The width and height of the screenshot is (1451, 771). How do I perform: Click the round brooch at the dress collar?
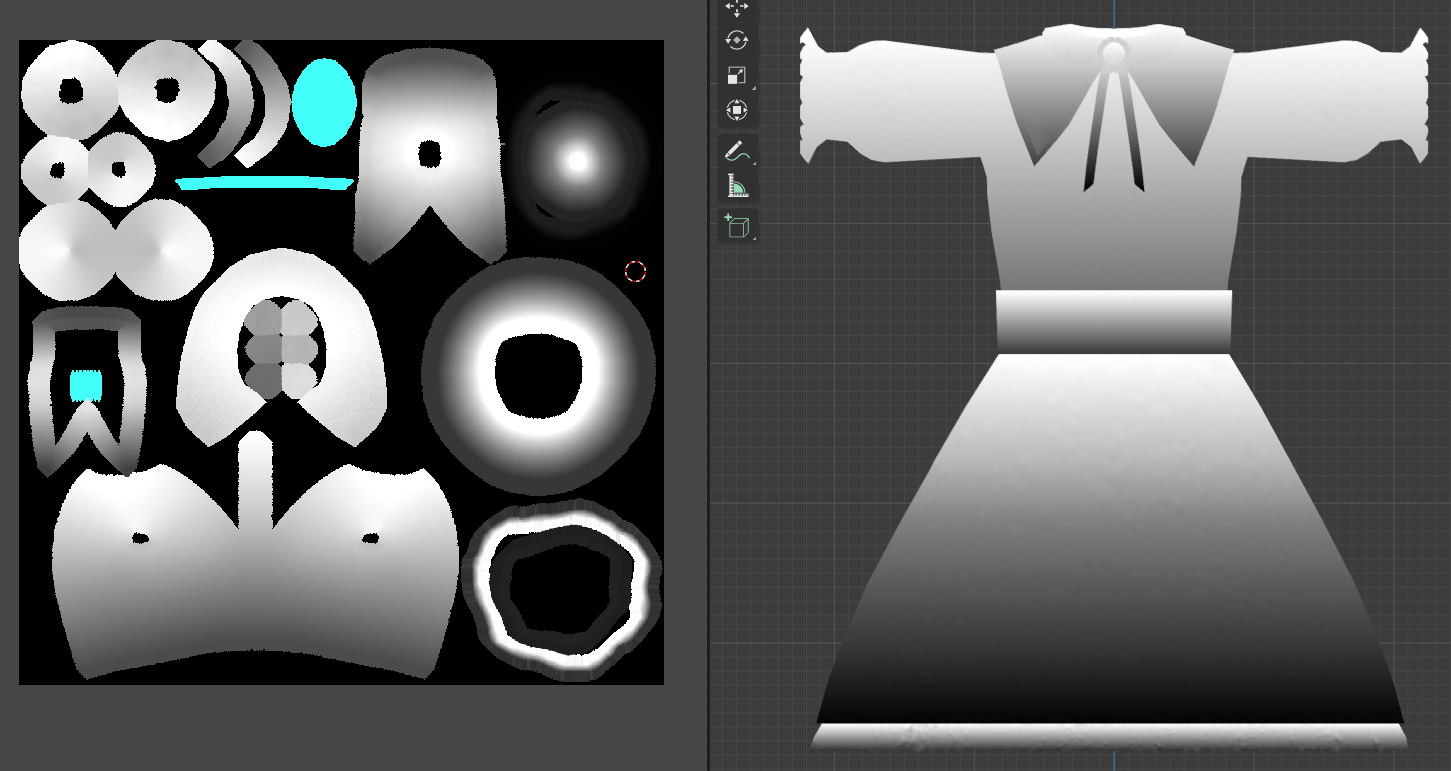click(1112, 52)
